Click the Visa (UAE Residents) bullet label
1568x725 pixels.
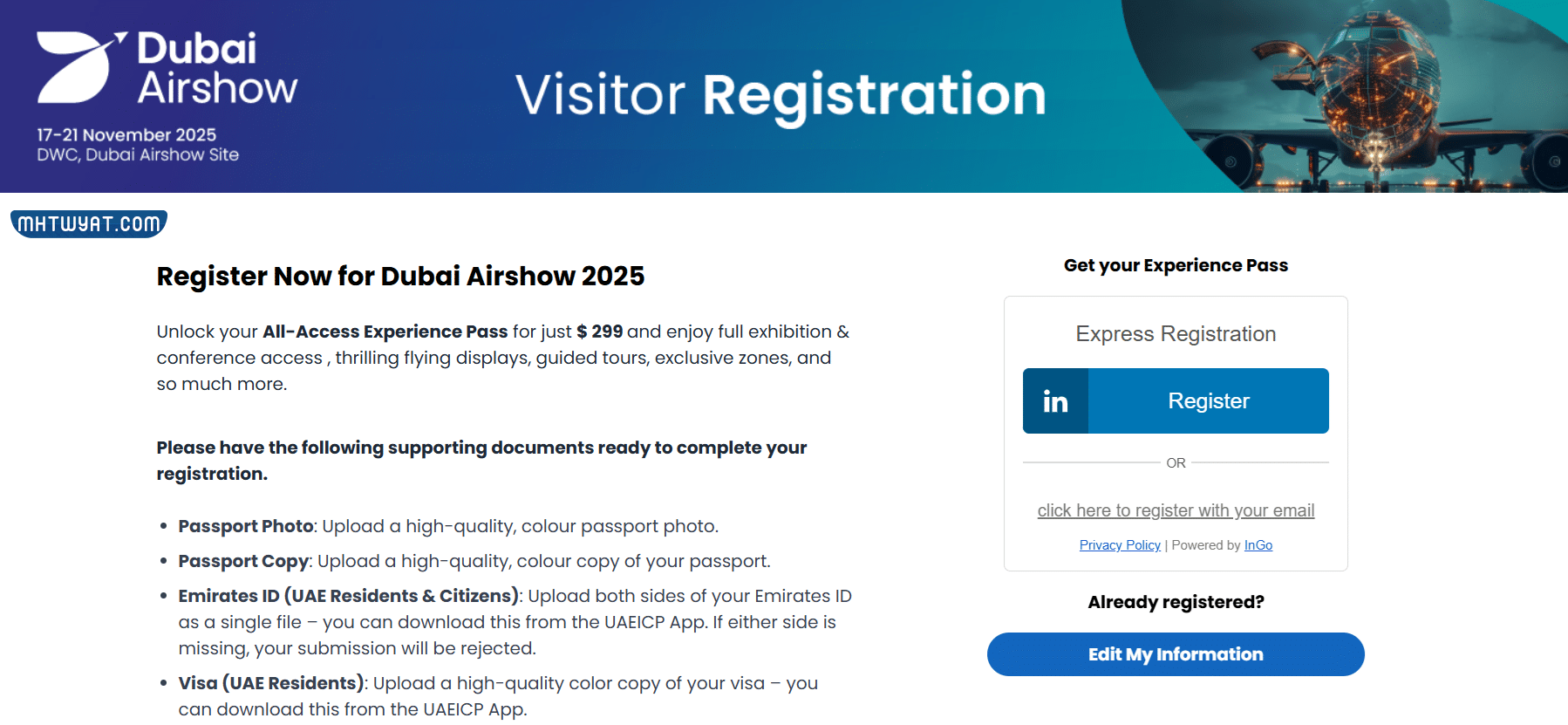coord(271,683)
